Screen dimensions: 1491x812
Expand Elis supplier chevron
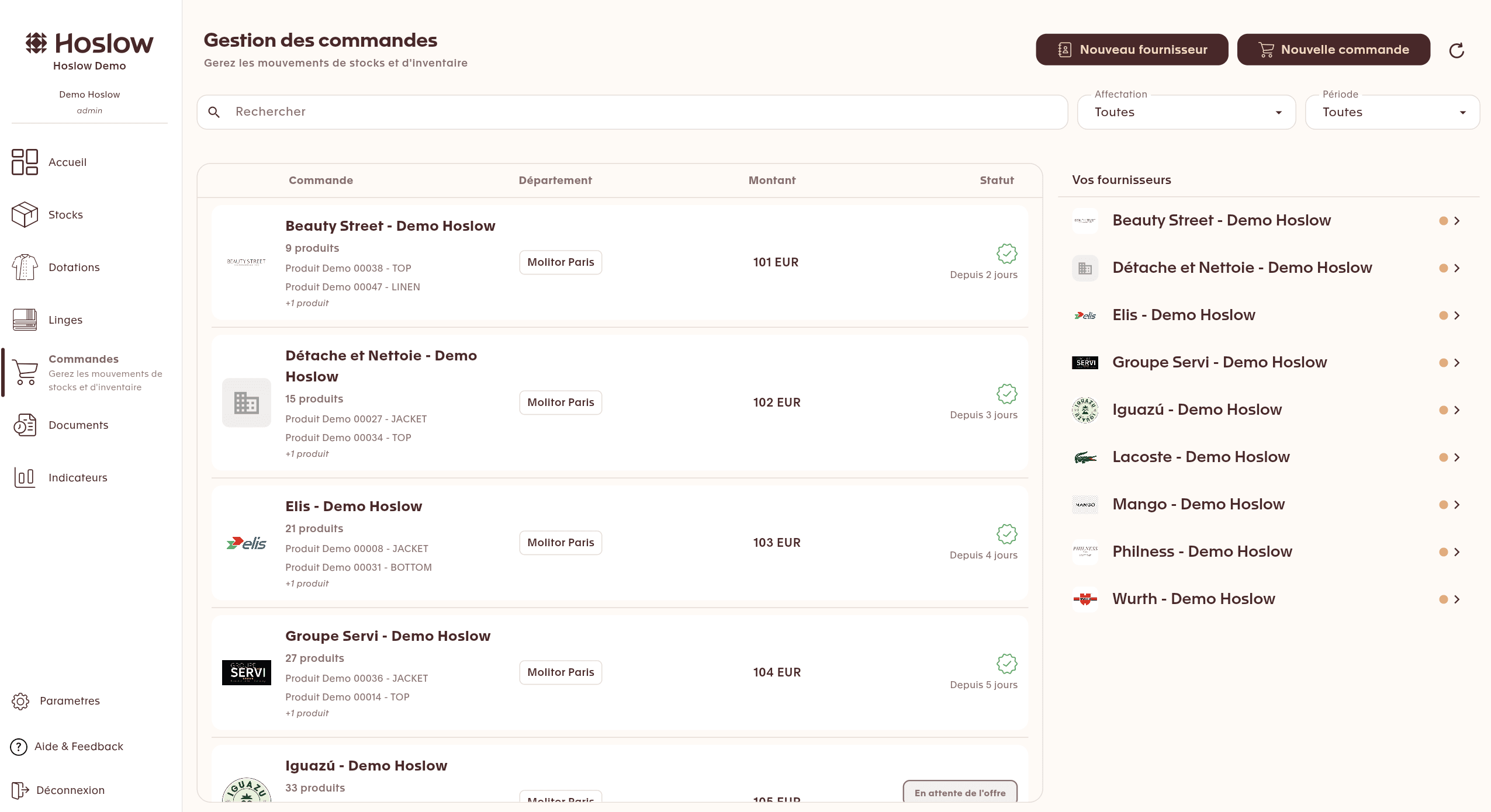1457,315
